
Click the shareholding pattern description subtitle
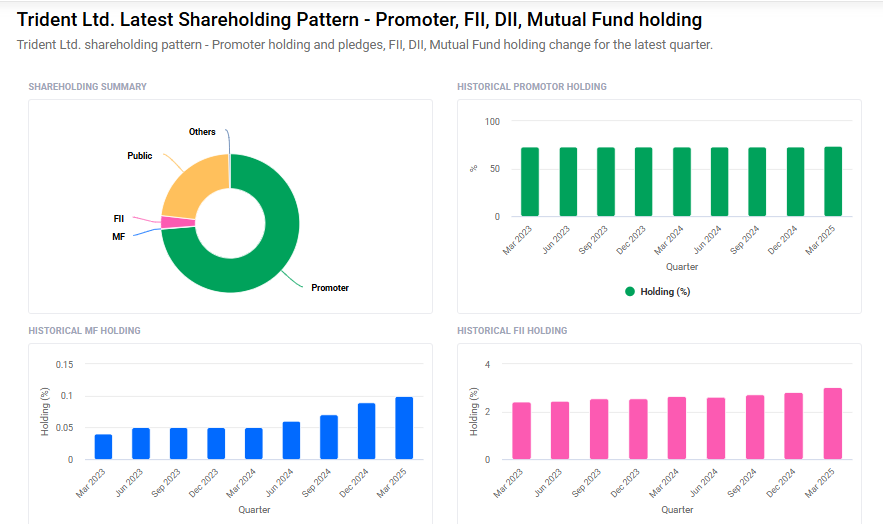pyautogui.click(x=365, y=45)
